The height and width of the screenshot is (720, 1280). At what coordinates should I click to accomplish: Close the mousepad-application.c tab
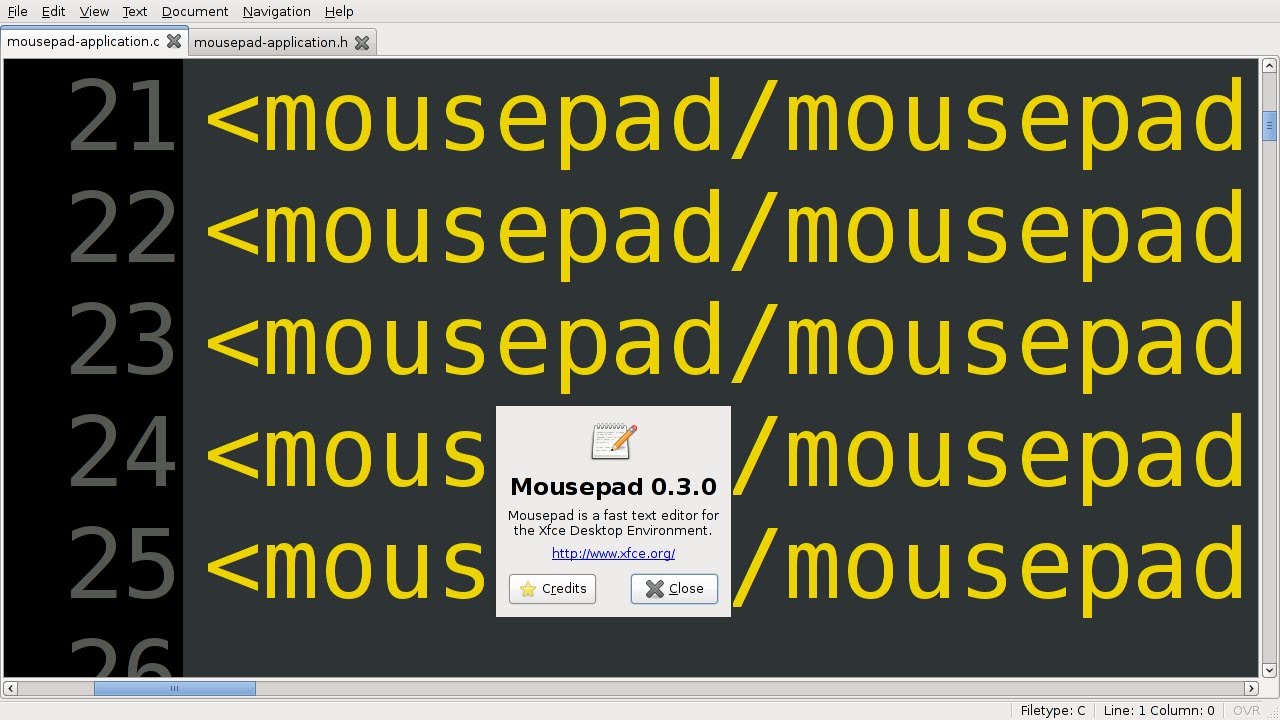(x=174, y=42)
